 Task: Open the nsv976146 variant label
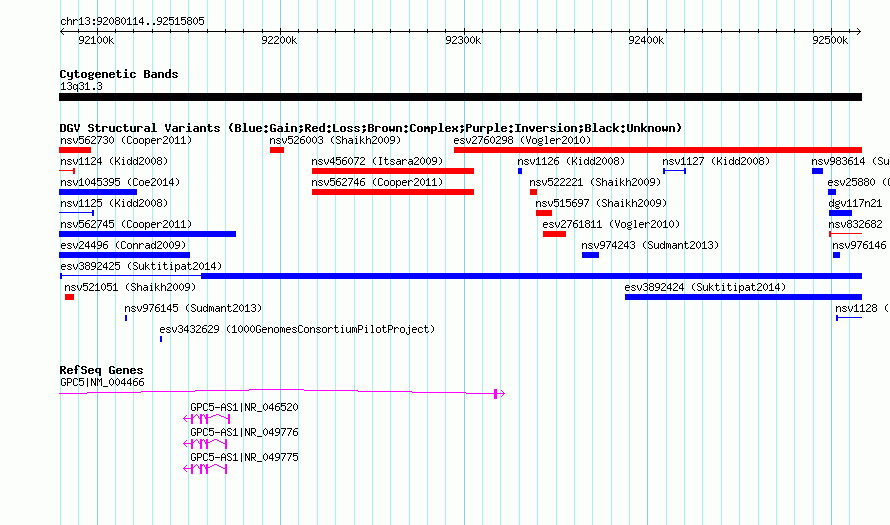tap(859, 245)
